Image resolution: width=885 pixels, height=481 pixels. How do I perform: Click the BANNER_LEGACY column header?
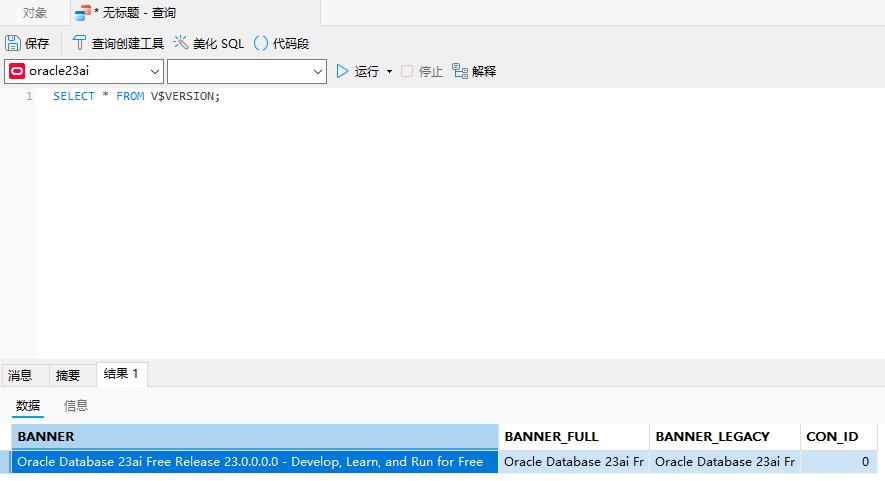(725, 437)
